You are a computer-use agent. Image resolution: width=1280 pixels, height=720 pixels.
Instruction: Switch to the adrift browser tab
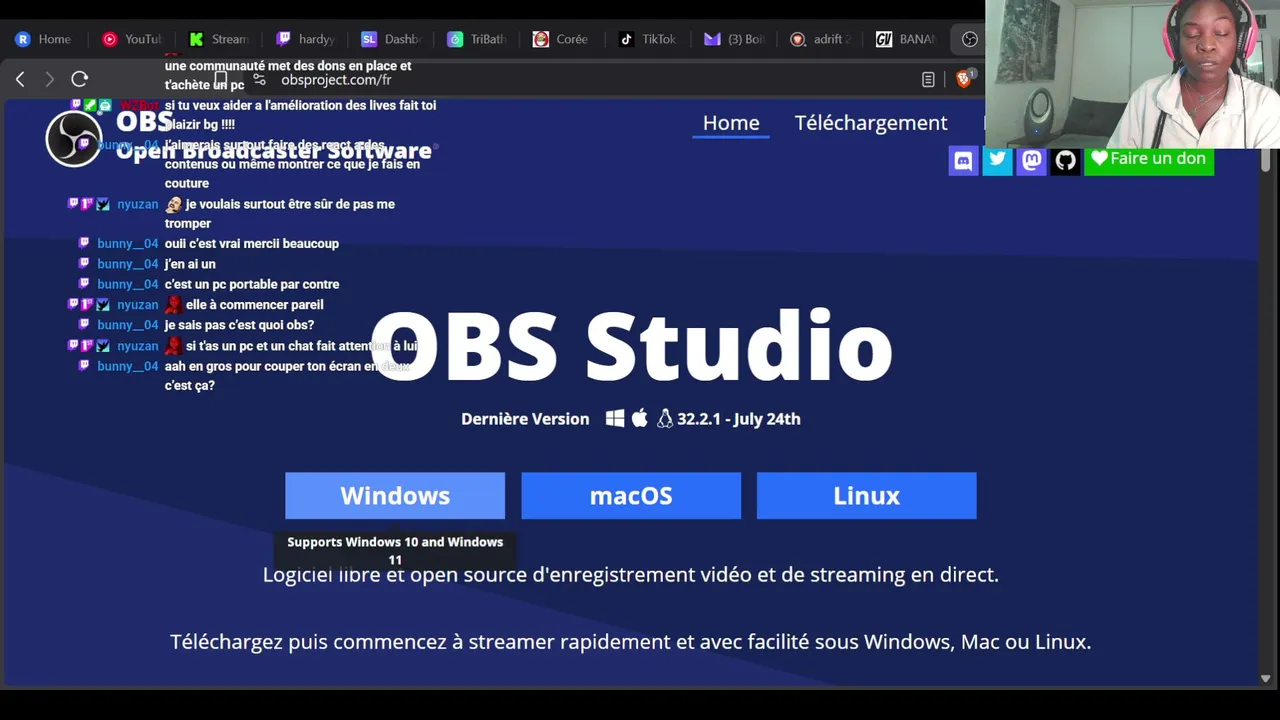(x=820, y=39)
